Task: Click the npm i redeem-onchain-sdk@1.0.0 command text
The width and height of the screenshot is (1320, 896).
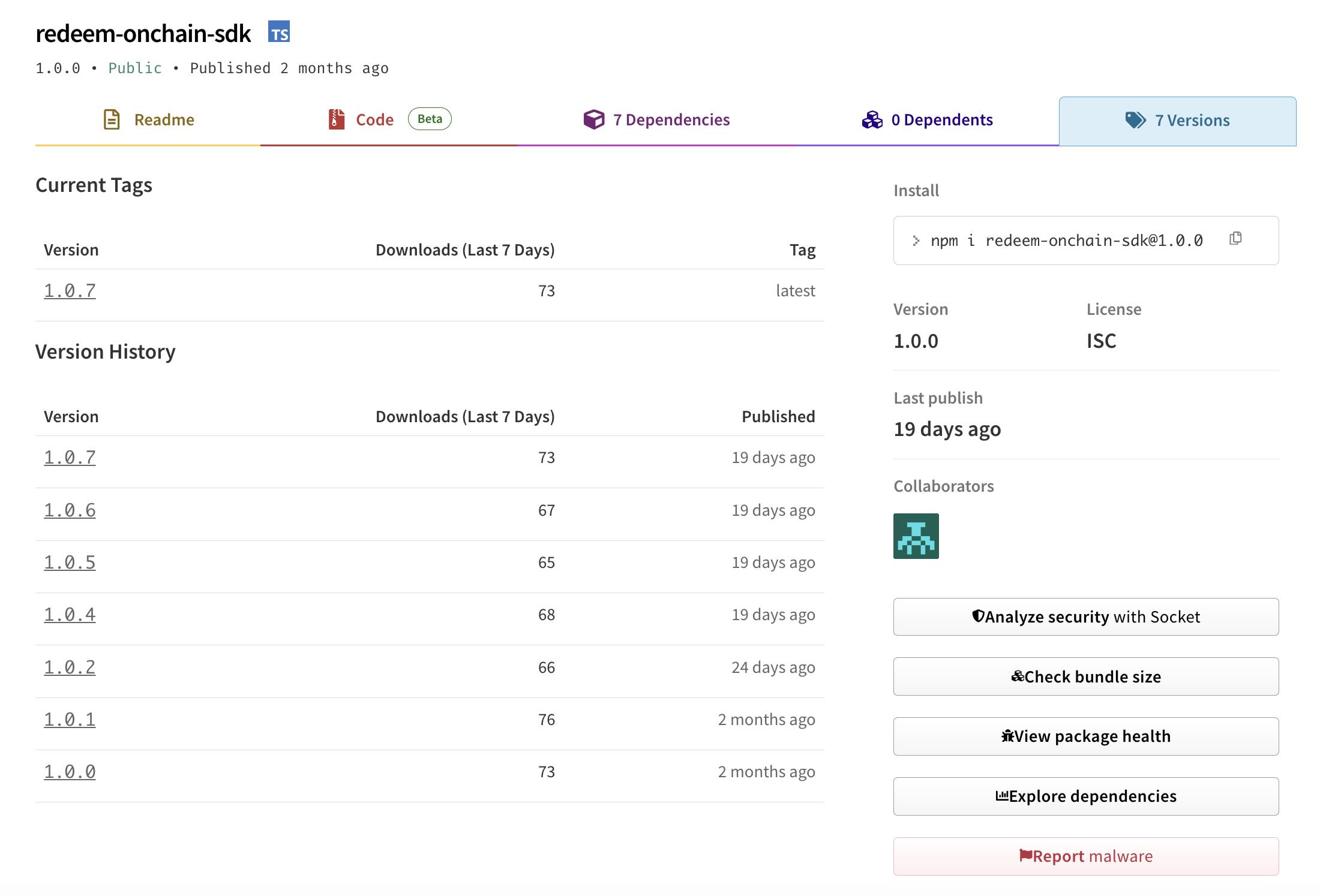Action: coord(1066,240)
